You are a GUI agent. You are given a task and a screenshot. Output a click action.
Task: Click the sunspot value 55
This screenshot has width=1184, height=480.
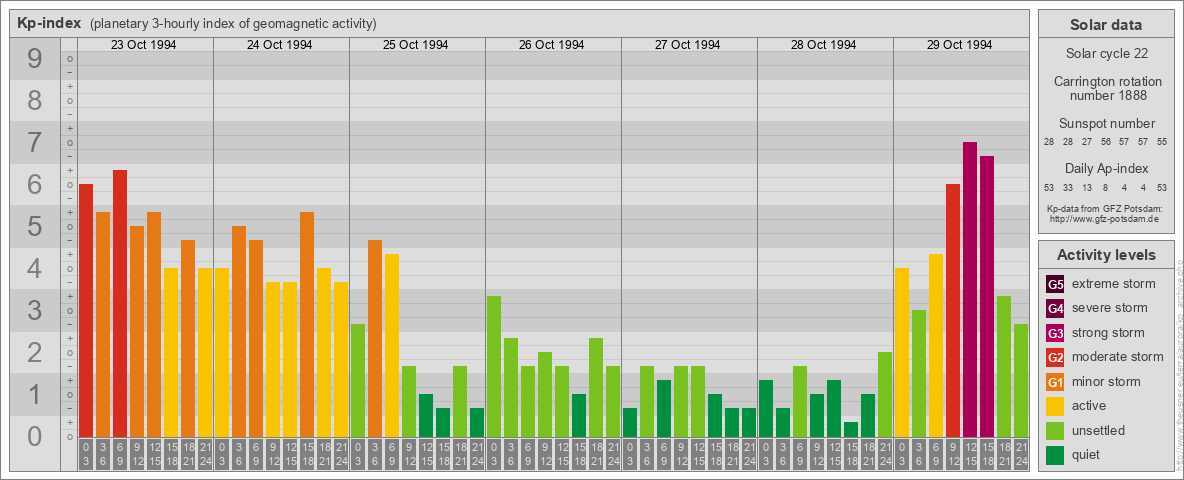pos(1162,142)
